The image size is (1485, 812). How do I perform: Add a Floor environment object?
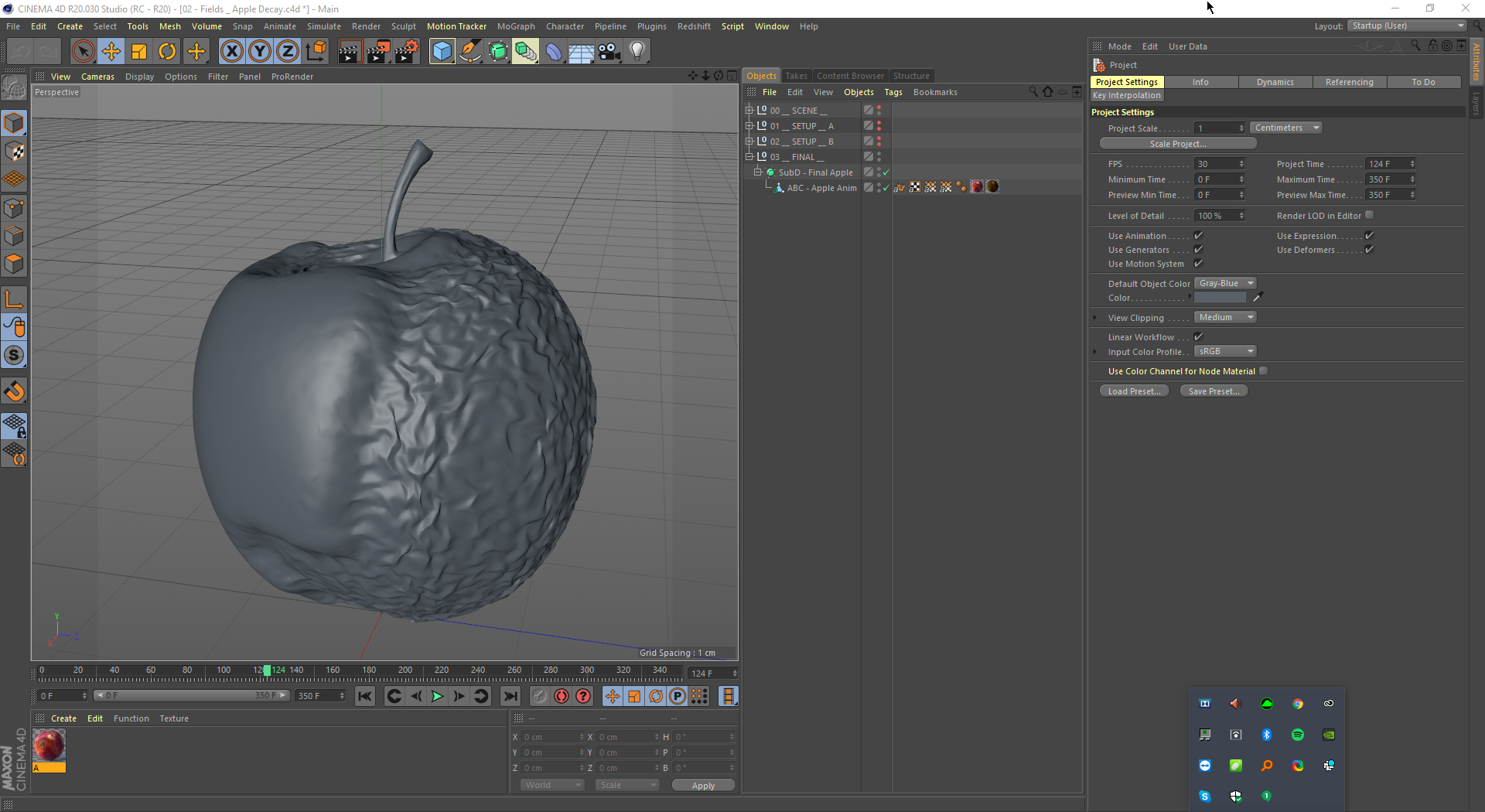581,52
